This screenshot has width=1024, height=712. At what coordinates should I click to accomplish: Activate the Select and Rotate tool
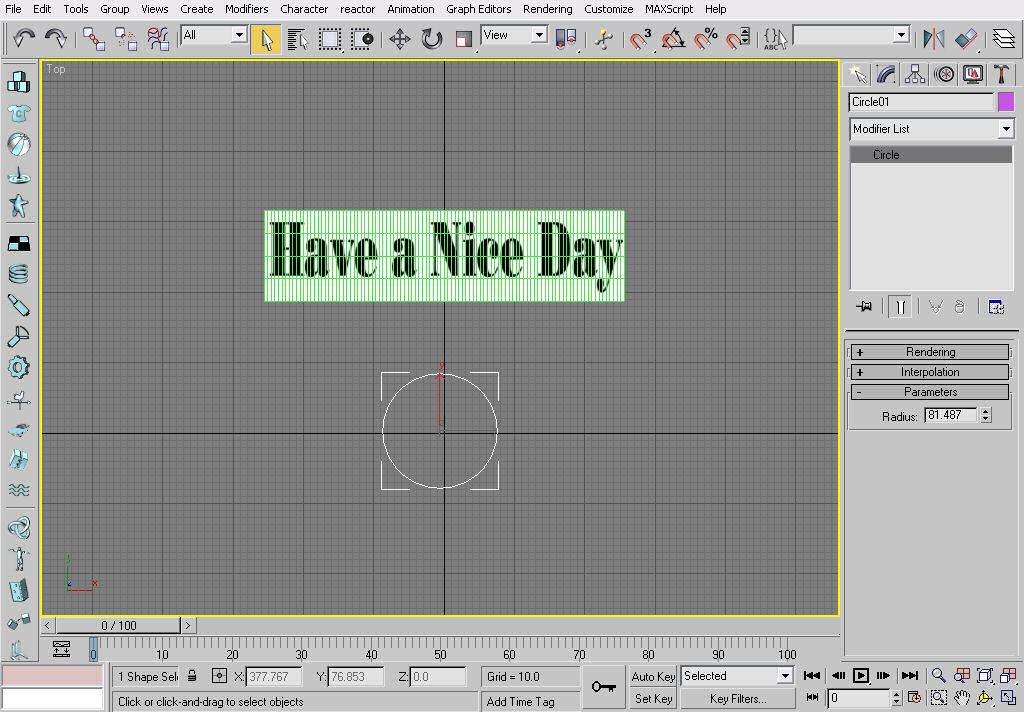(x=432, y=39)
